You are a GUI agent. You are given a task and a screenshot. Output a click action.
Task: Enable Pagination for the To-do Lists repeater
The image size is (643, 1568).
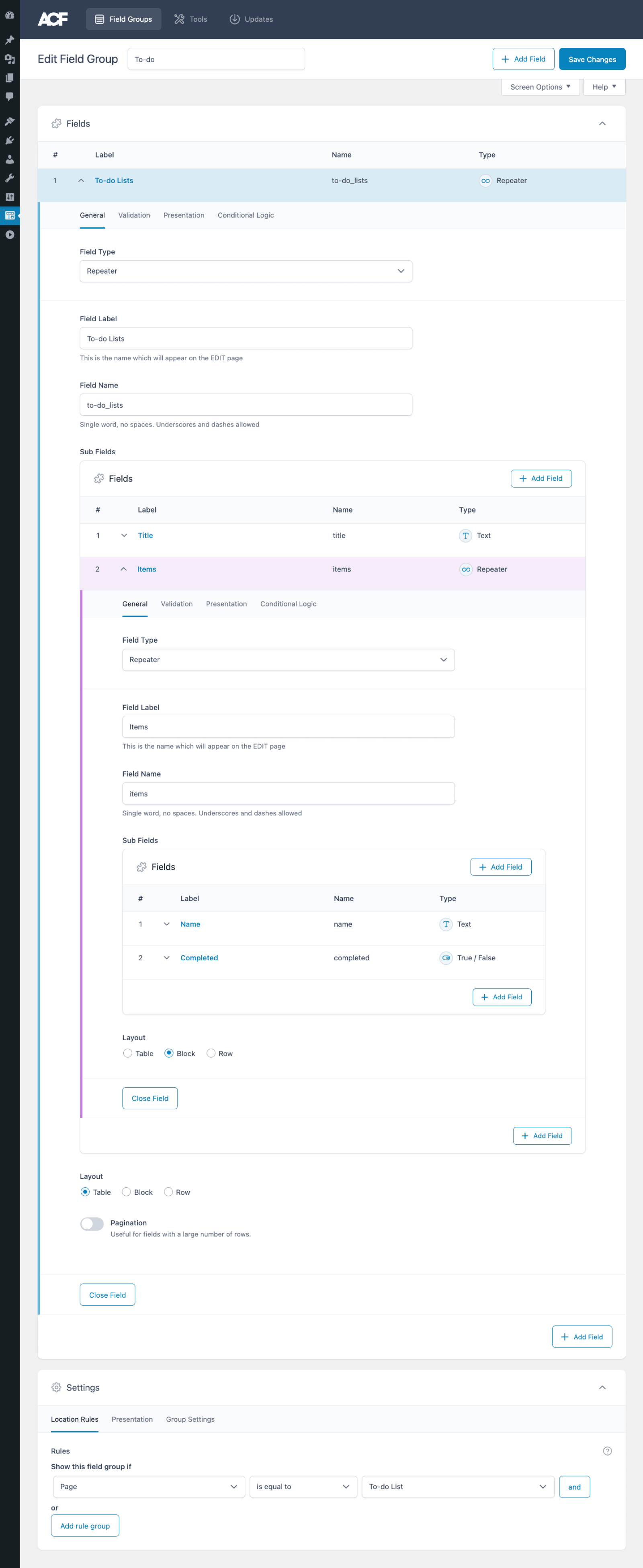point(92,1223)
